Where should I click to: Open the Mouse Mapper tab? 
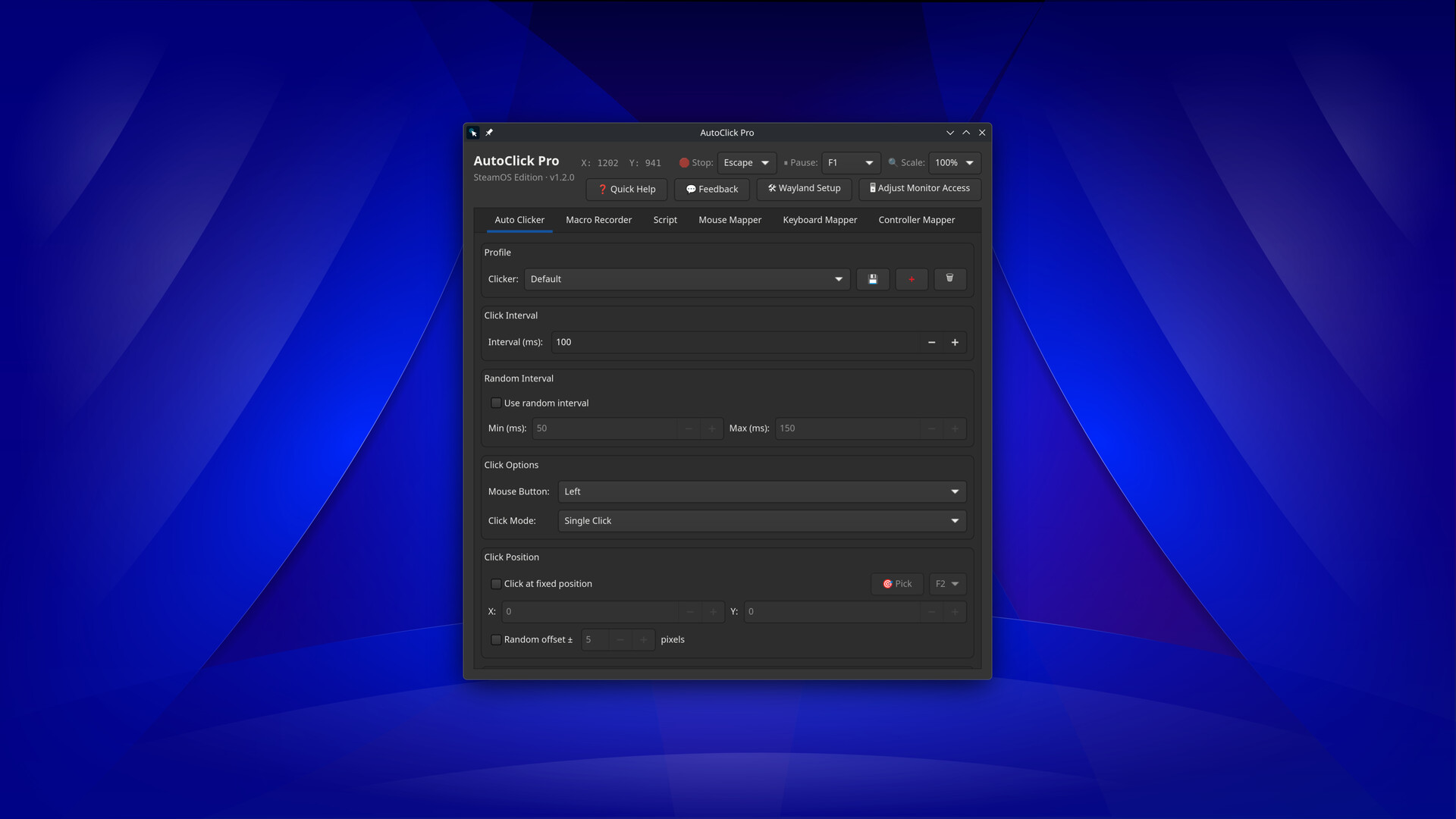click(x=730, y=220)
